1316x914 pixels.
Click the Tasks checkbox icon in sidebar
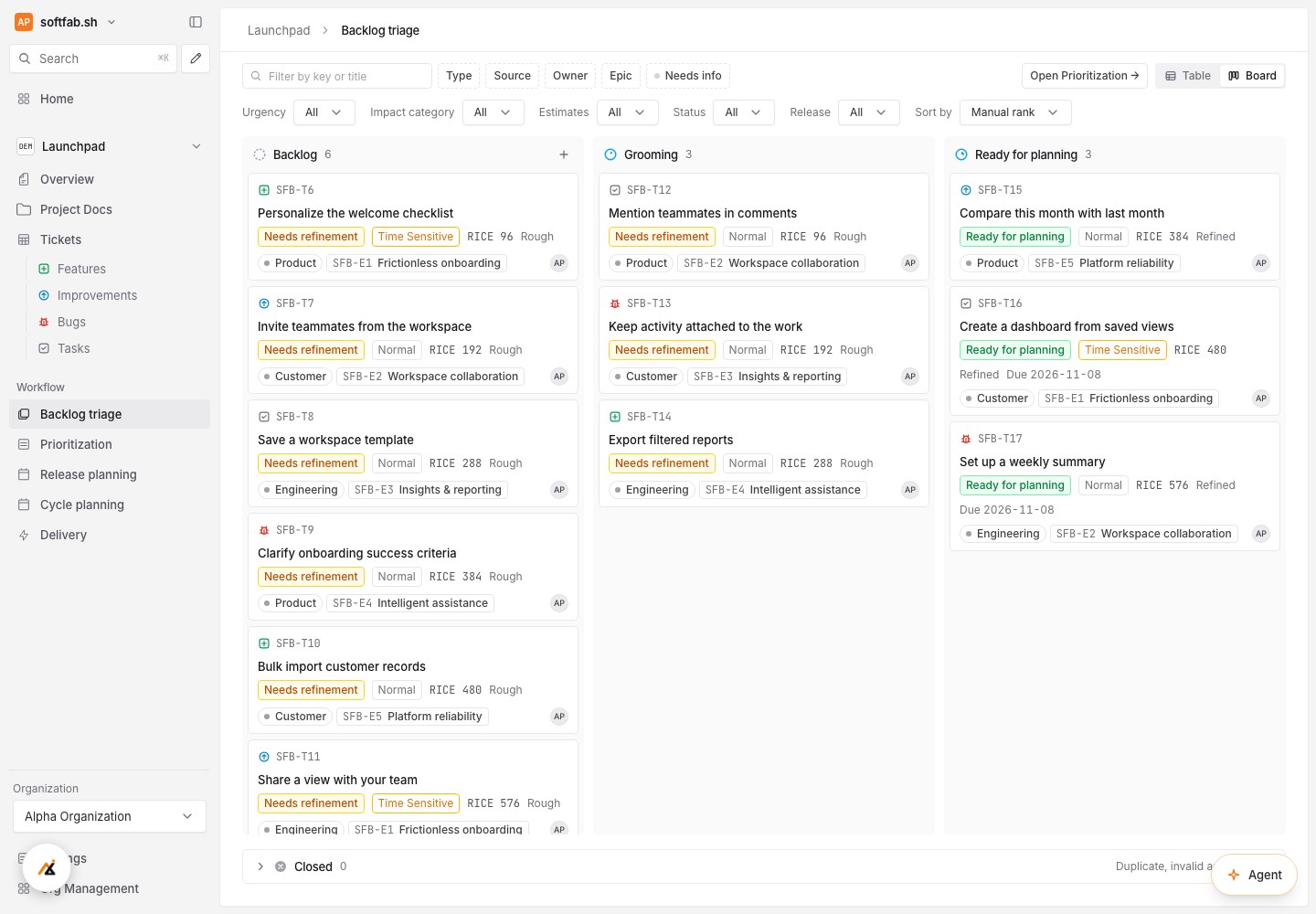coord(44,348)
